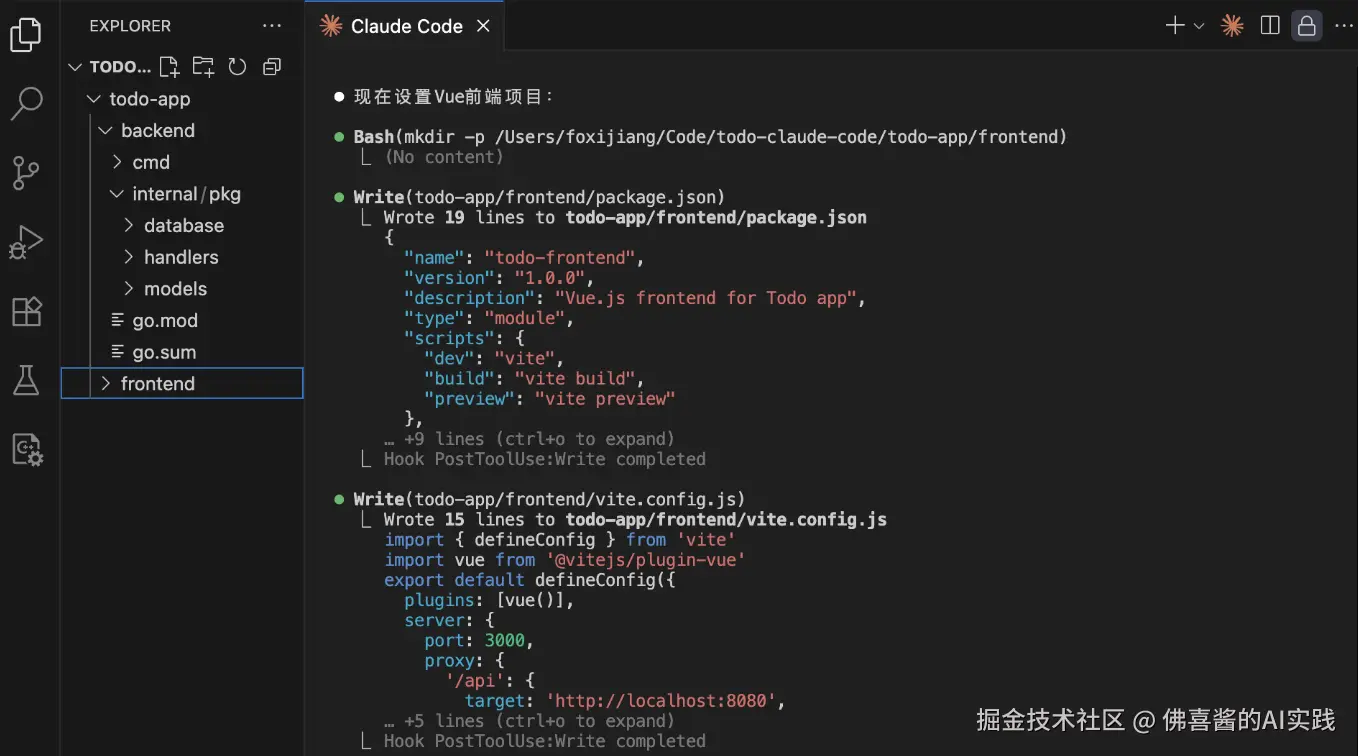This screenshot has width=1358, height=756.
Task: Open the Source Control view
Action: click(x=26, y=173)
